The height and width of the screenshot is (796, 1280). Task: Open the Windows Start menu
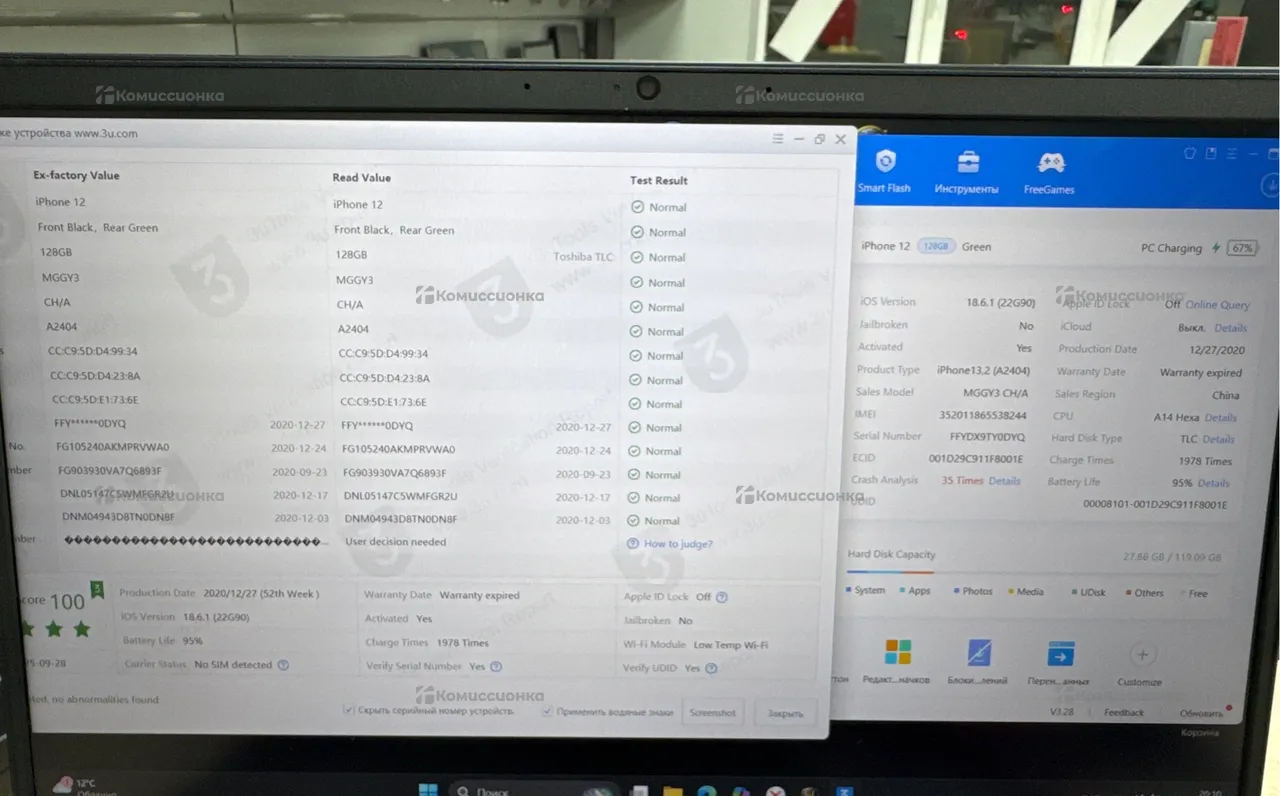tap(428, 789)
